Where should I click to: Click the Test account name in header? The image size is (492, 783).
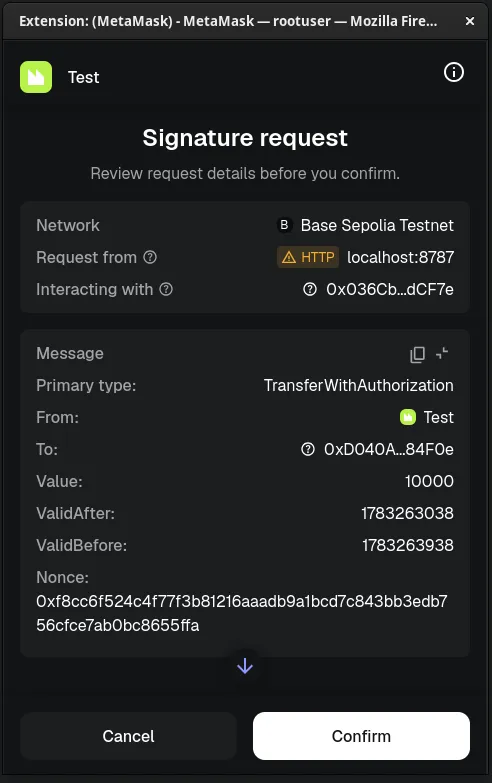click(83, 77)
